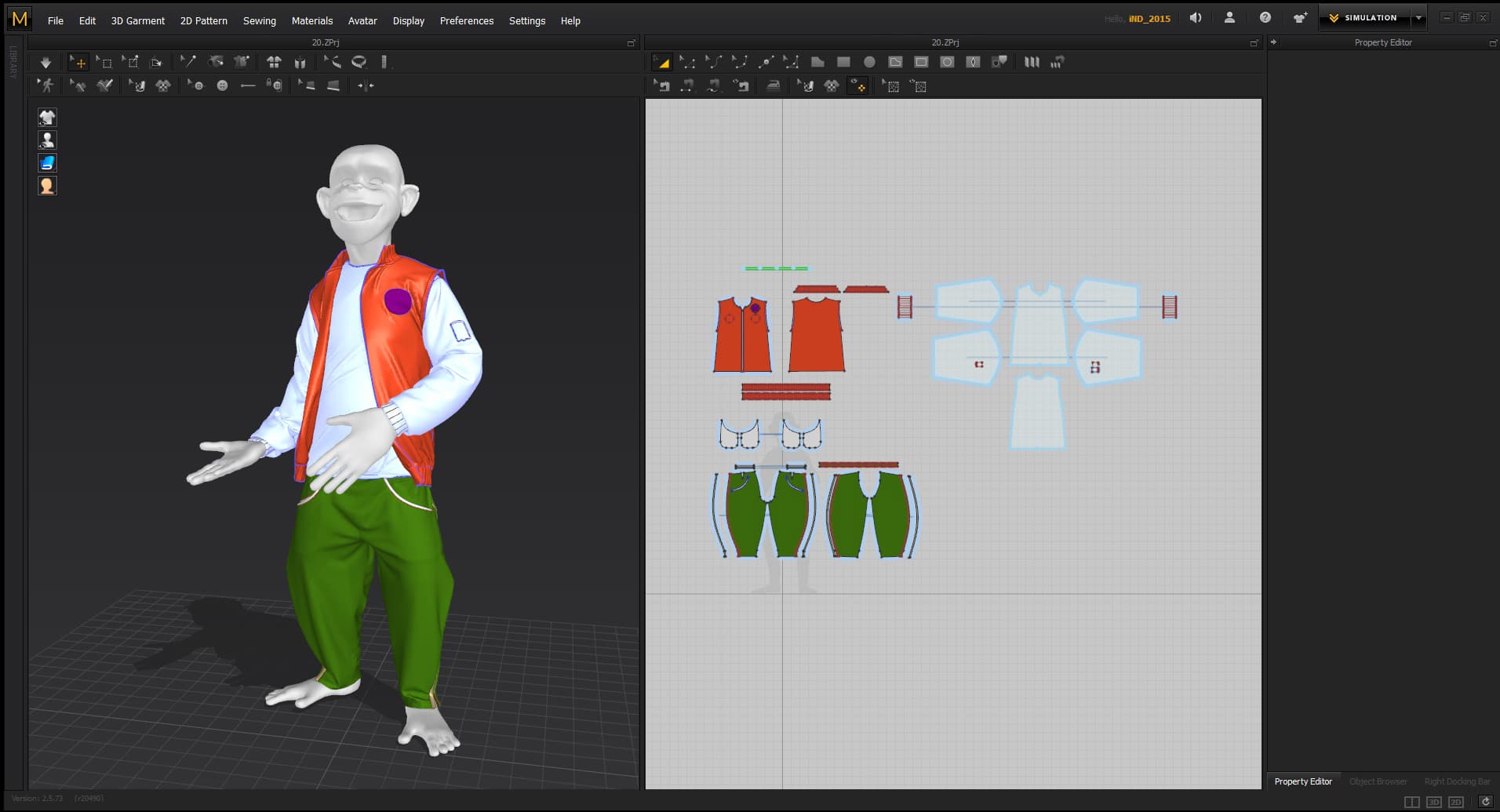This screenshot has width=1500, height=812.
Task: Open help with question mark icon
Action: (x=1265, y=18)
